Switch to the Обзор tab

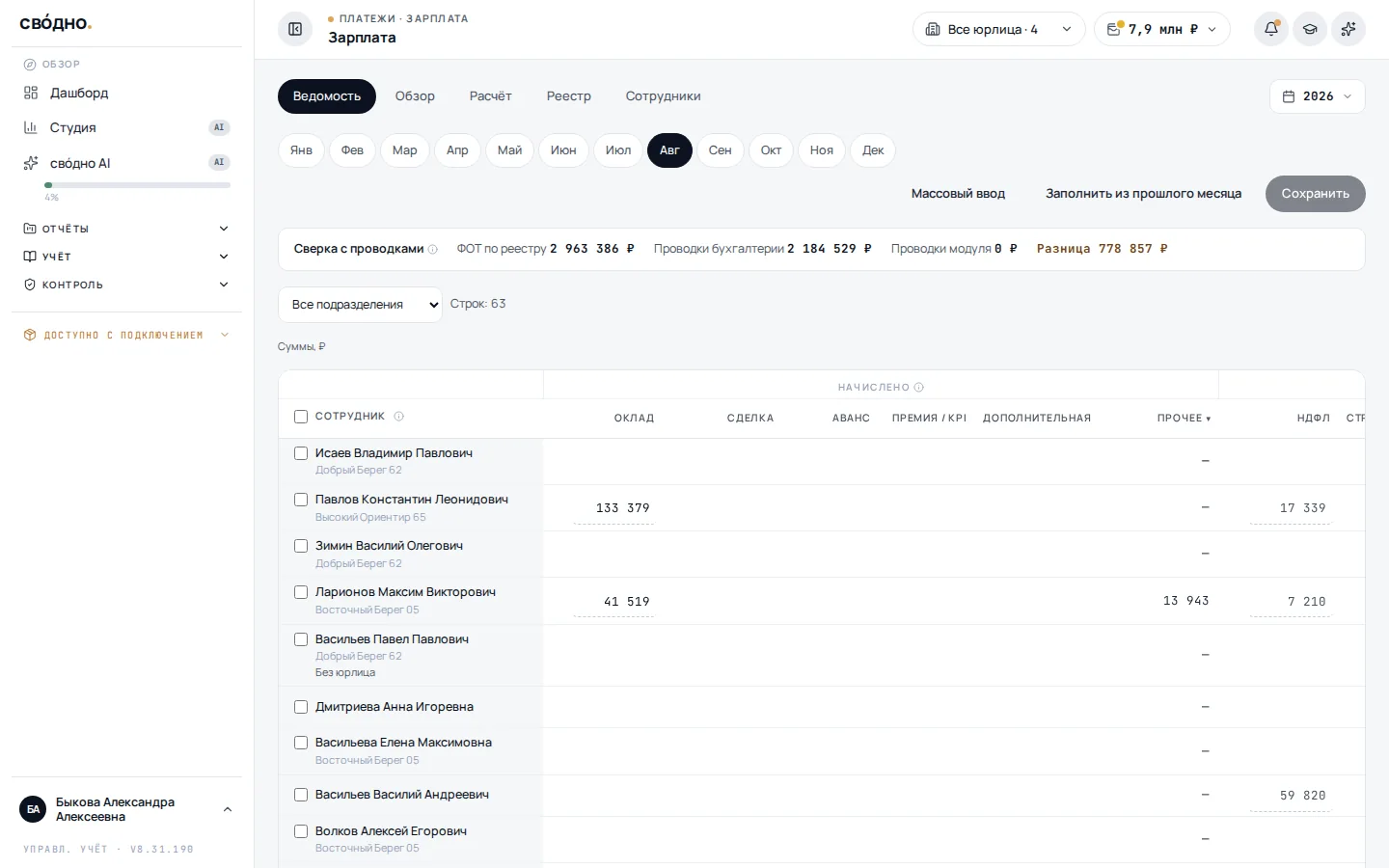click(415, 96)
